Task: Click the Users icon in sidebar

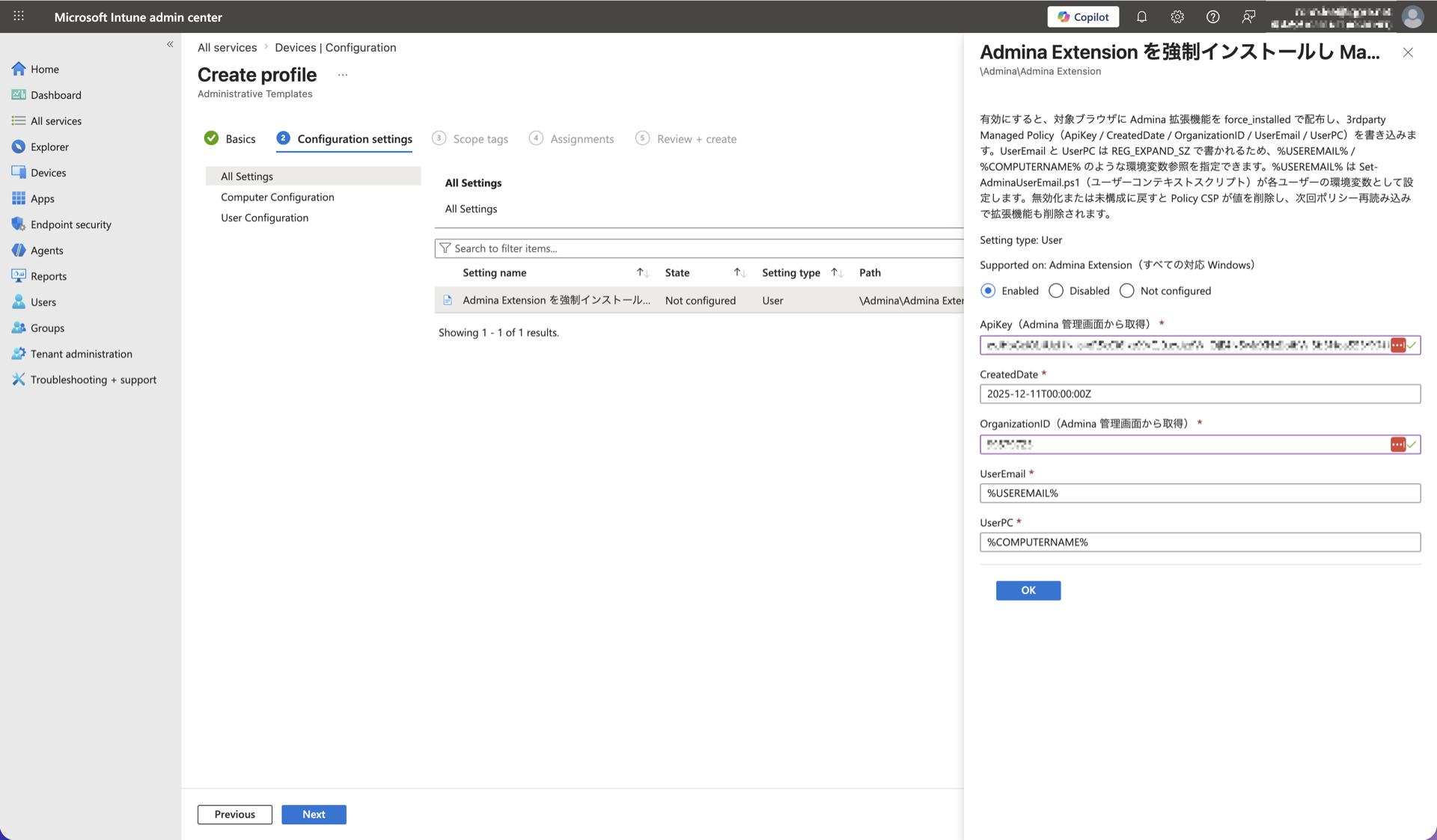Action: [x=19, y=301]
